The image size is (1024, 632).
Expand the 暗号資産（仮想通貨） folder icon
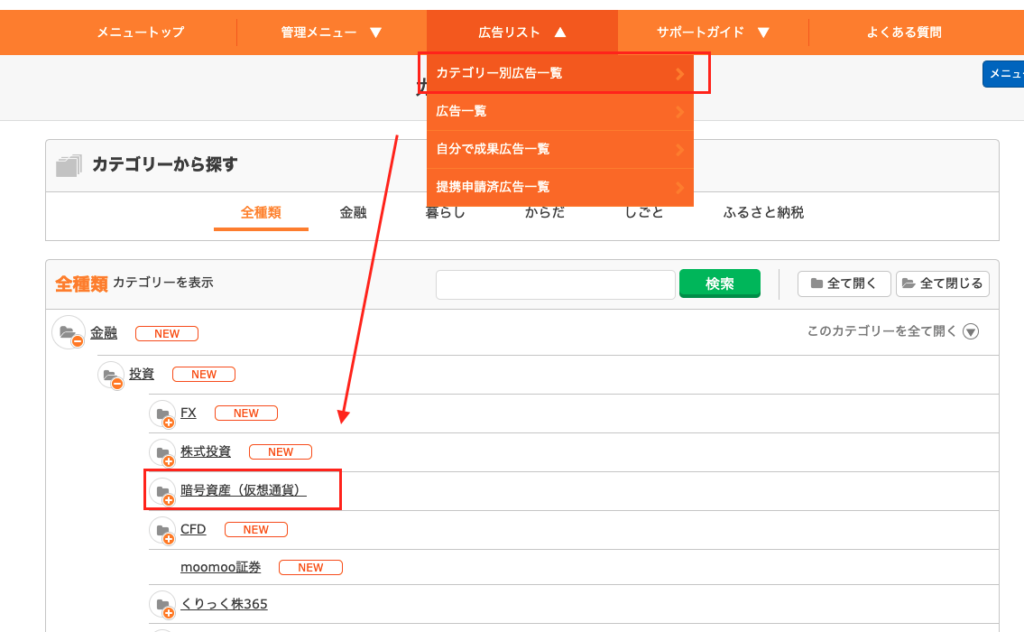tap(162, 492)
